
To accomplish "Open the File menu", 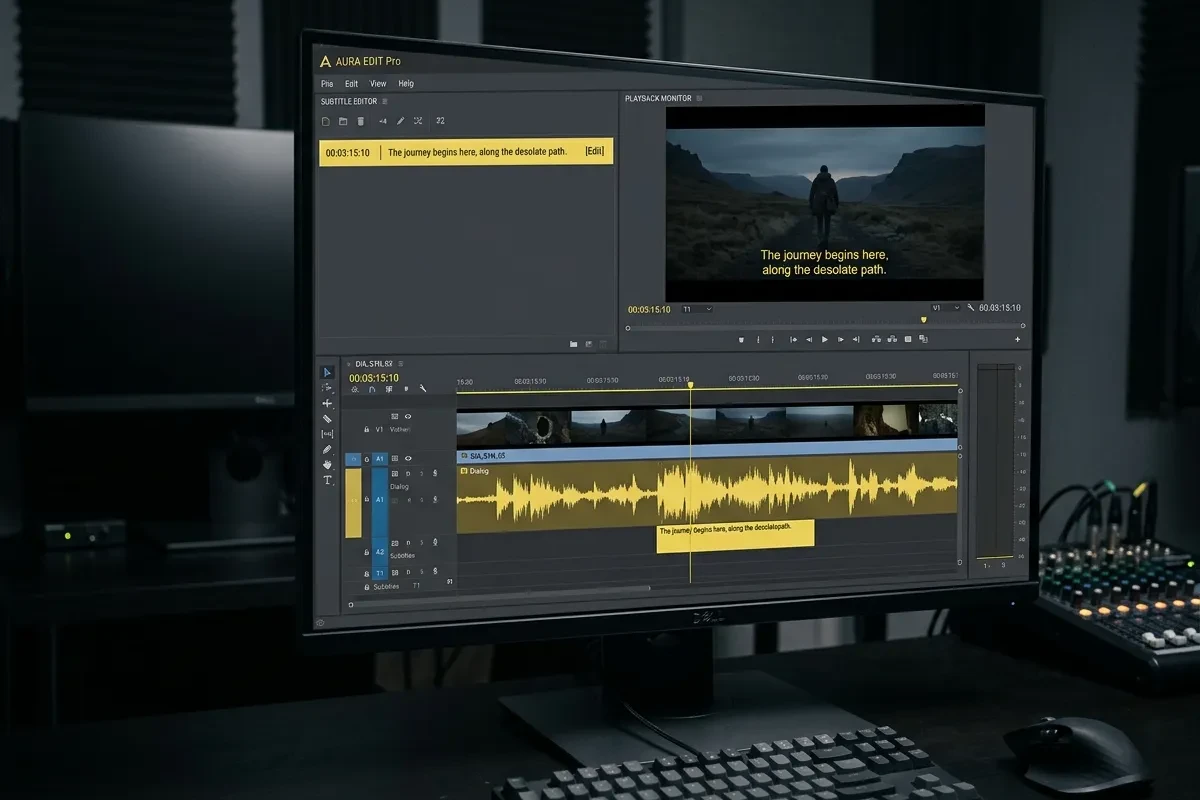I will [327, 84].
